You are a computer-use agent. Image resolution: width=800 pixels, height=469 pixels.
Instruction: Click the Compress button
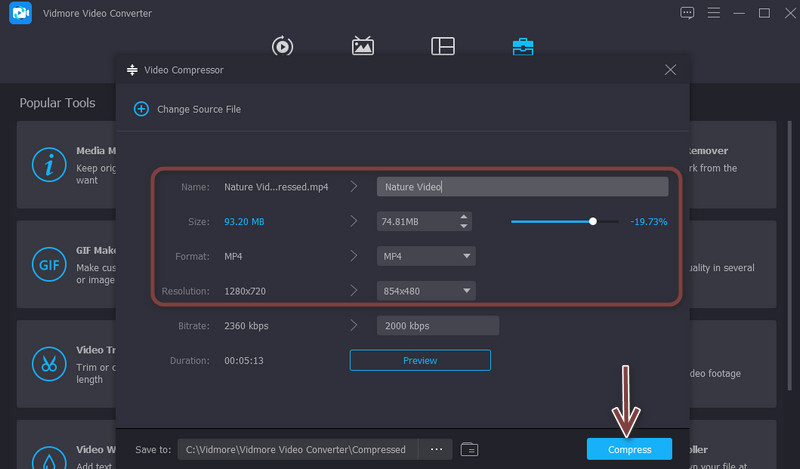coord(629,450)
